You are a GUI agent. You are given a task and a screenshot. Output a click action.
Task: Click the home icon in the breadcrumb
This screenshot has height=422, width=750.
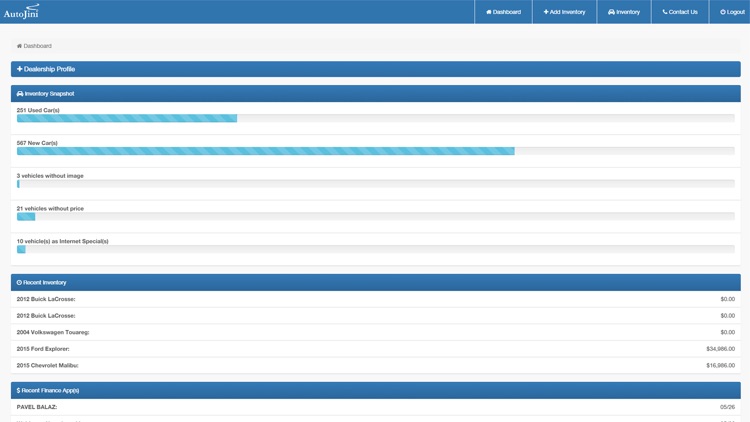click(x=19, y=46)
